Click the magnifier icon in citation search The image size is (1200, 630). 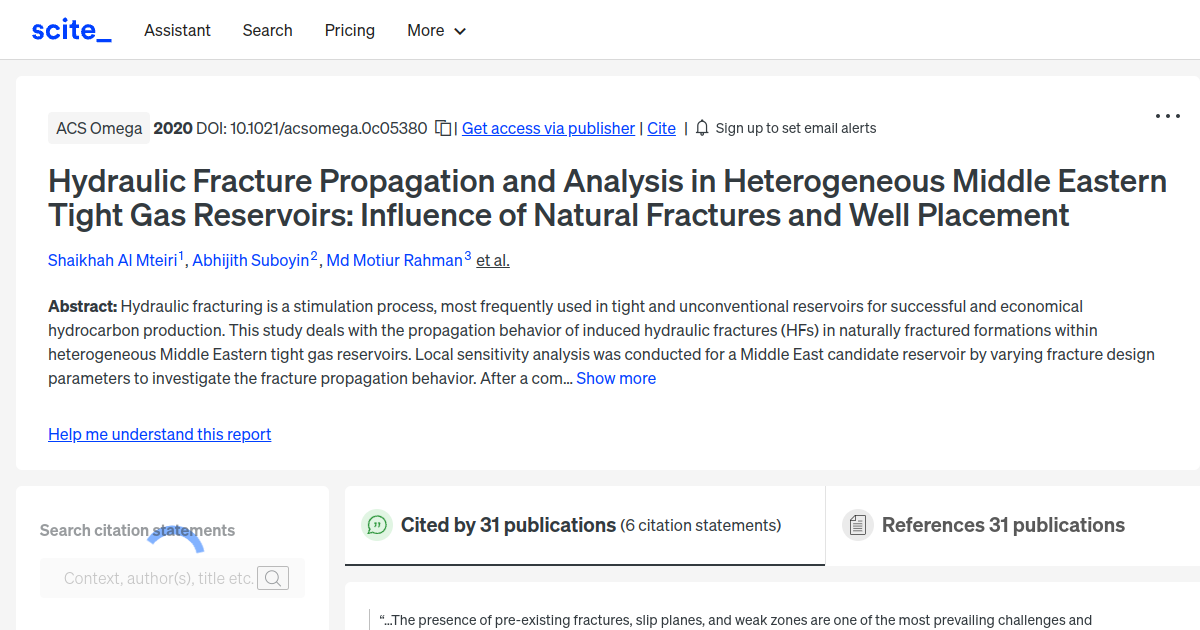[x=273, y=578]
